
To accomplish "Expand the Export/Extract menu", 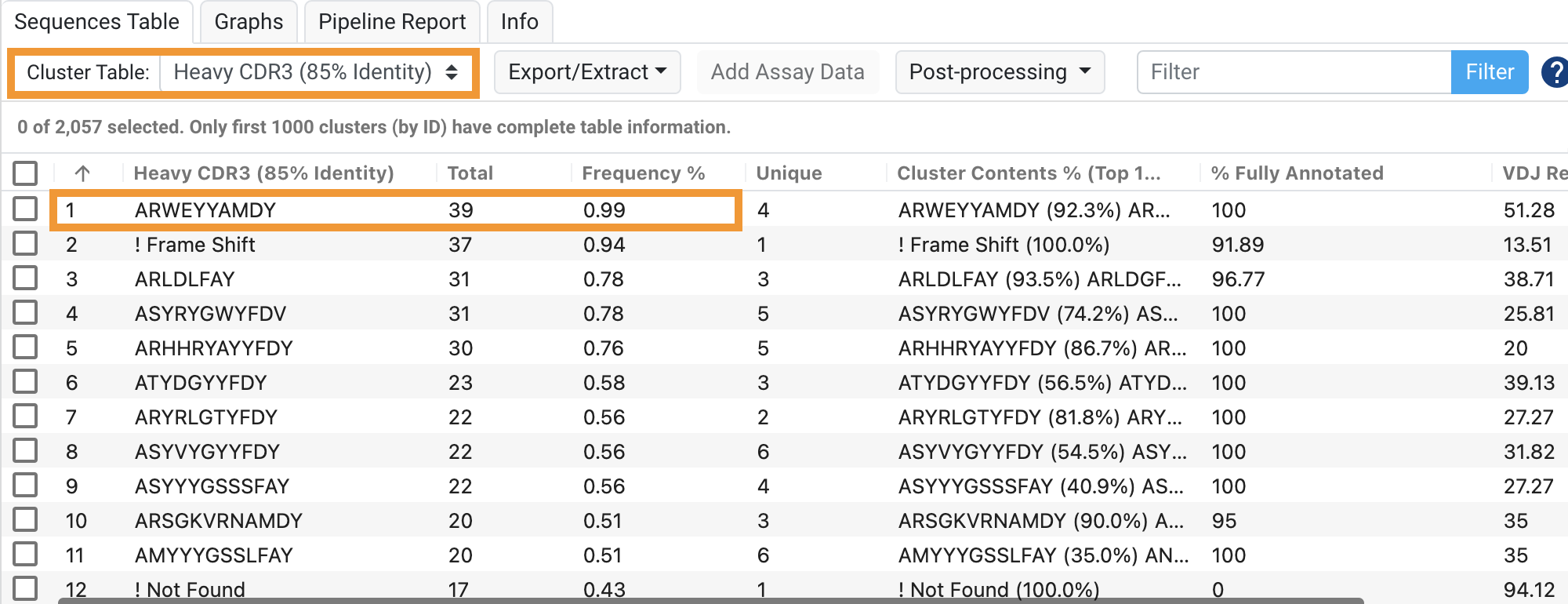I will (586, 72).
